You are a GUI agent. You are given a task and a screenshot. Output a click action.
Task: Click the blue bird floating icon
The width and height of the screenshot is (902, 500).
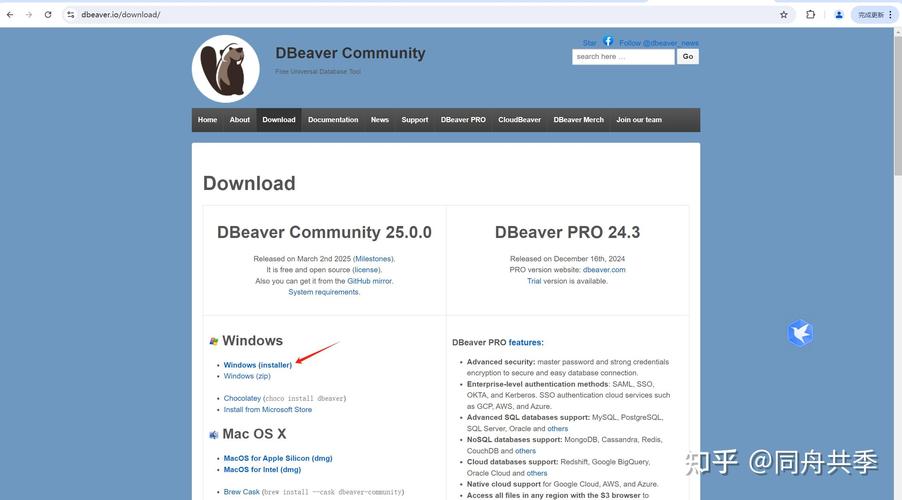[800, 333]
